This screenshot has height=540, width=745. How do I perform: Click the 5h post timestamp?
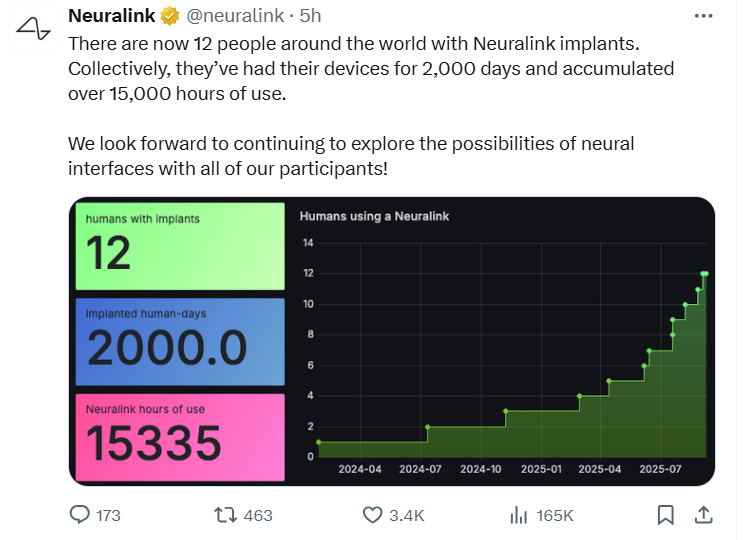point(310,17)
